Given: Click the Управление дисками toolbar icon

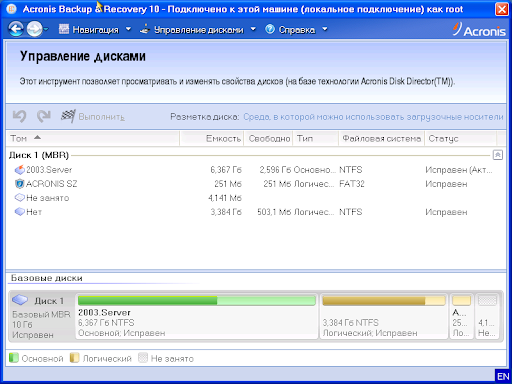Looking at the screenshot, I should [x=145, y=30].
